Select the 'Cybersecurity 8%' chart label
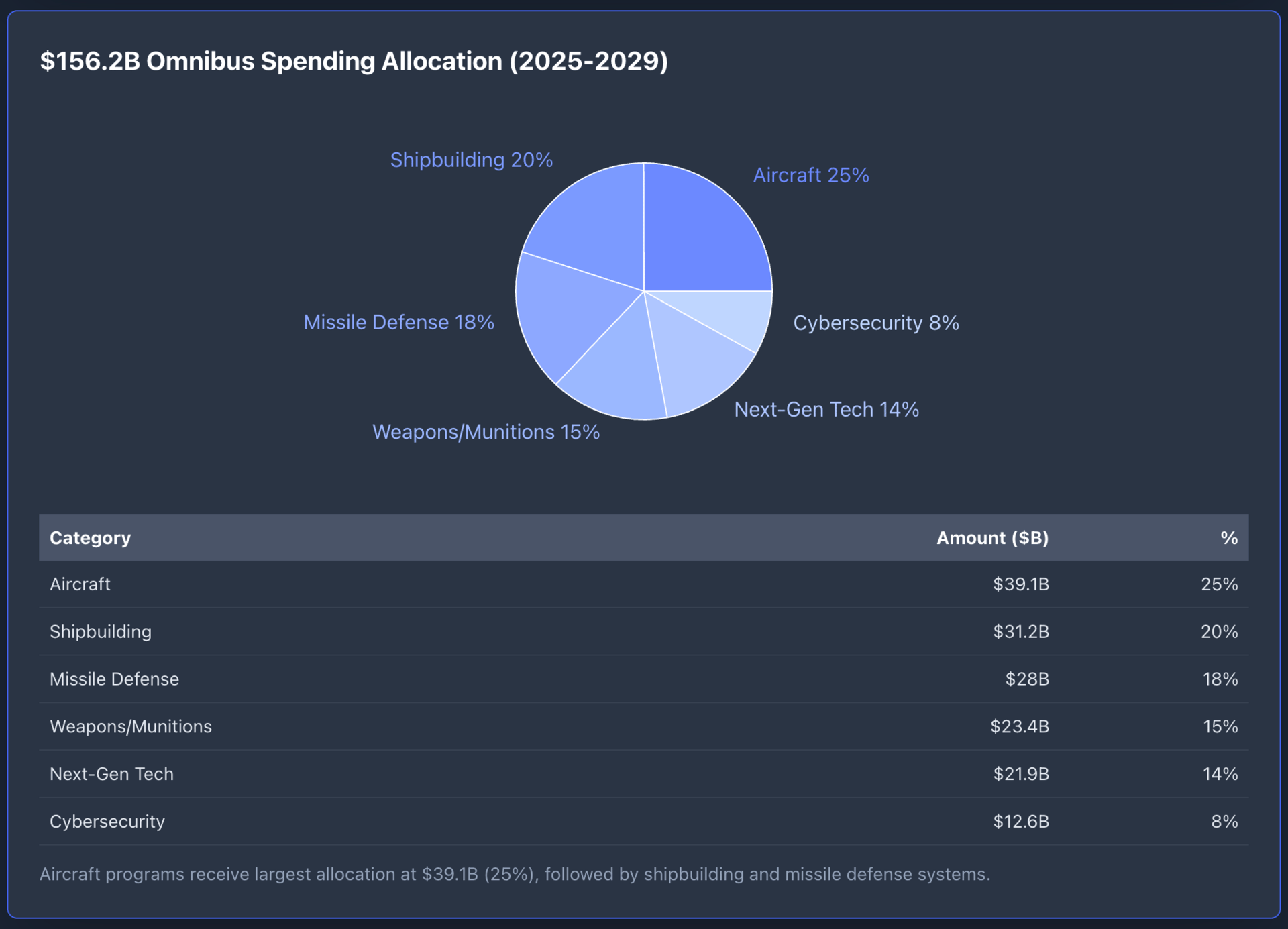 pos(875,323)
